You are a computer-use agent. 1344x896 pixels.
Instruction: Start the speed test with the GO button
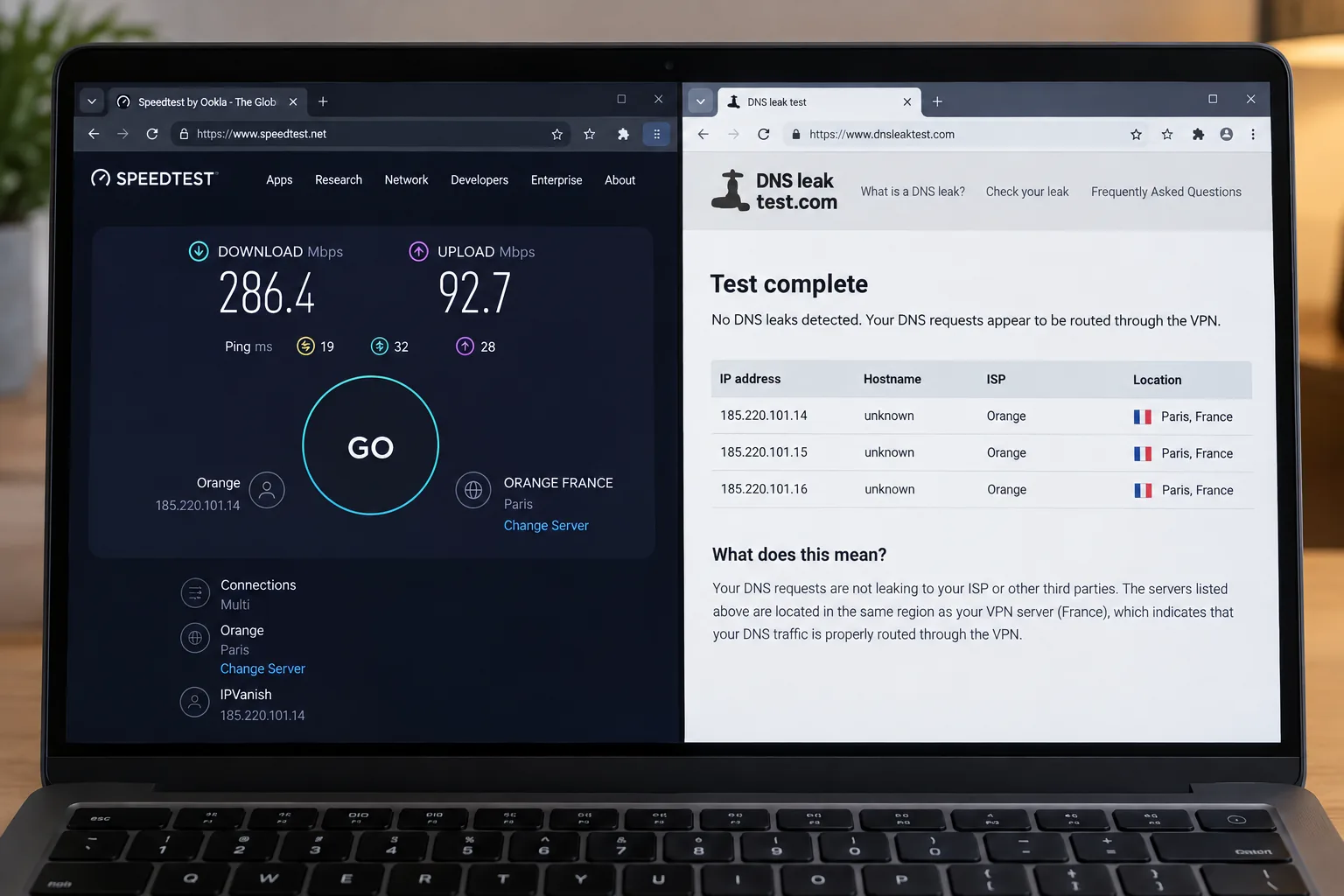371,445
